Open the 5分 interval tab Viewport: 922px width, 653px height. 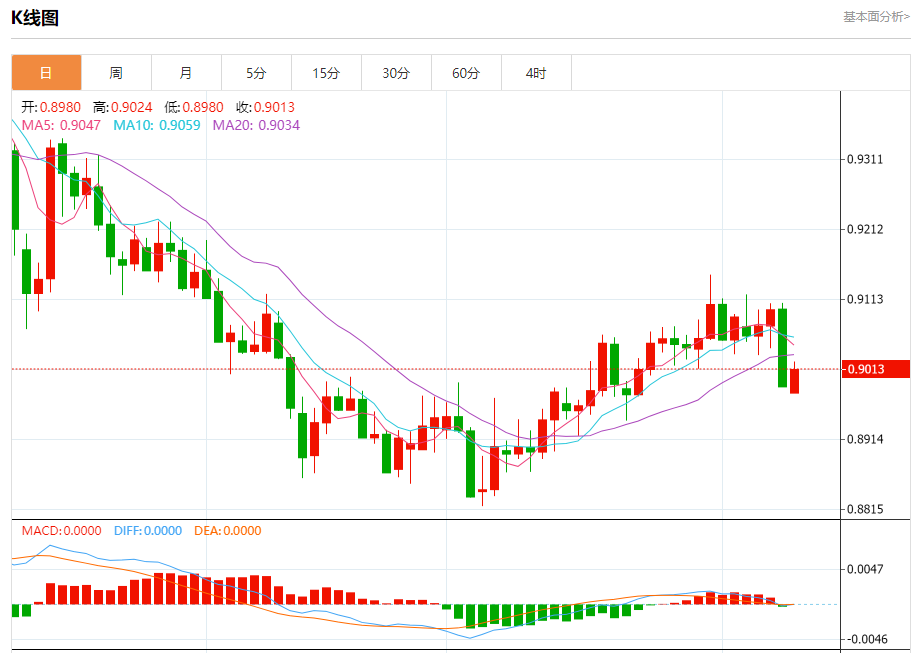[x=256, y=73]
